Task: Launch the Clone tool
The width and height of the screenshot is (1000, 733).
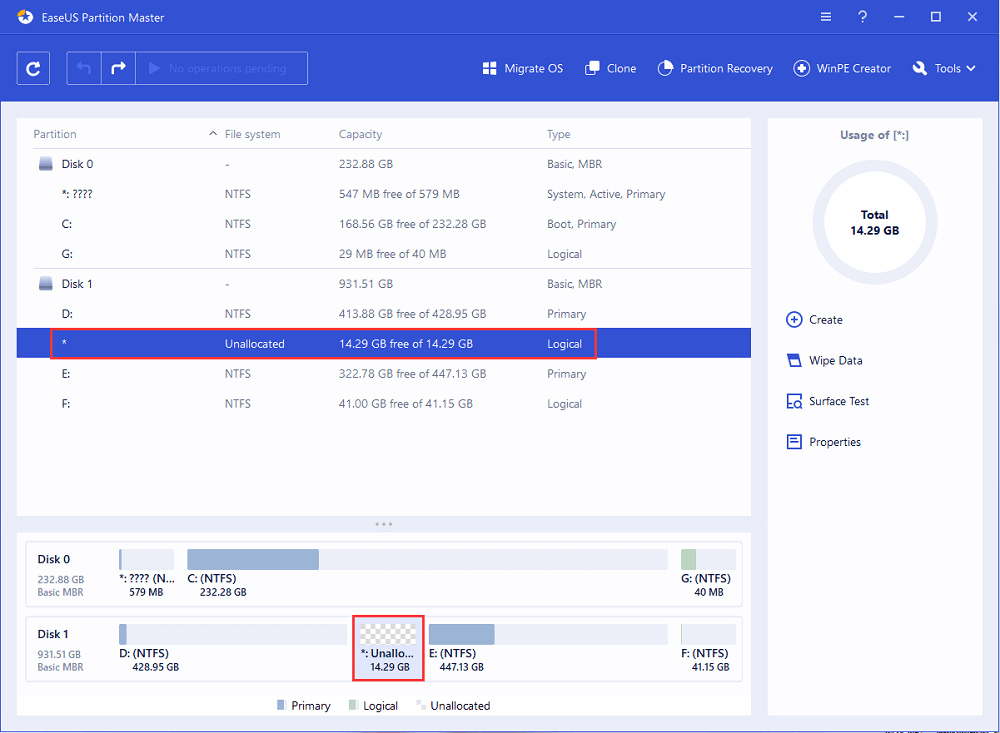Action: tap(610, 68)
